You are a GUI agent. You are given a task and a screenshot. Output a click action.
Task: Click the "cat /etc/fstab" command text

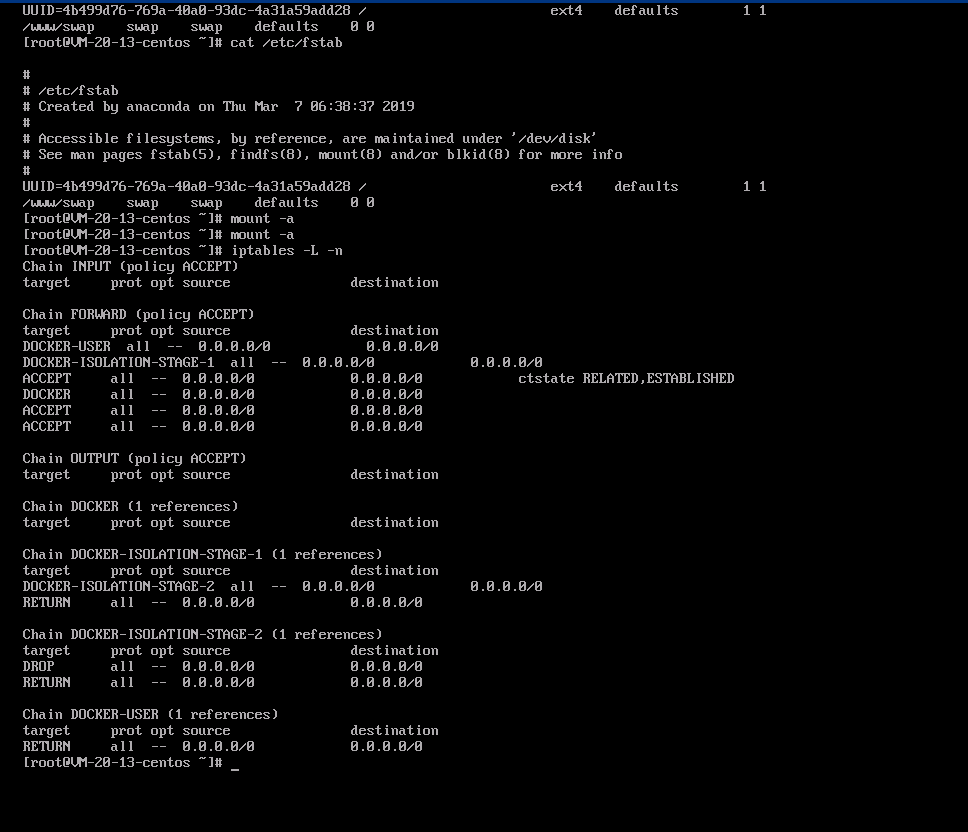286,43
